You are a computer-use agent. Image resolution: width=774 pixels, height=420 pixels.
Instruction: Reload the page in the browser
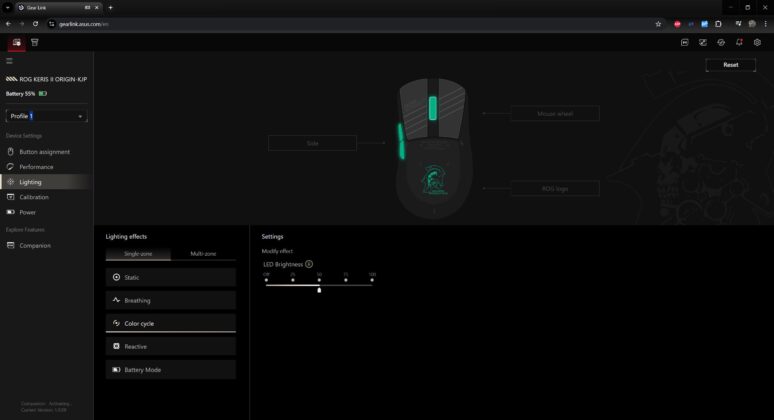pos(36,24)
